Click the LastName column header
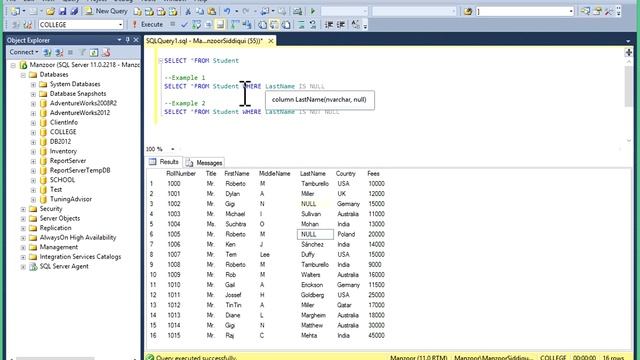The width and height of the screenshot is (640, 360). (313, 174)
